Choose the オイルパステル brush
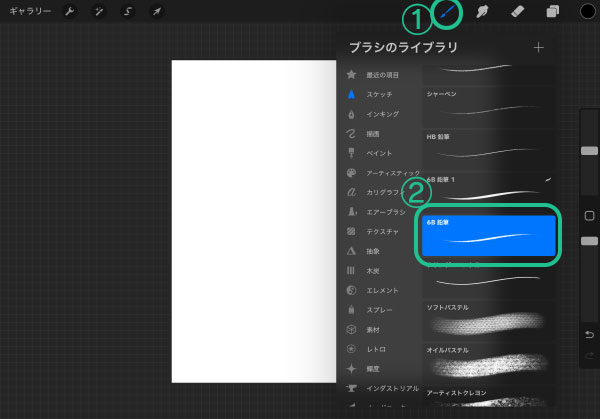 point(488,362)
